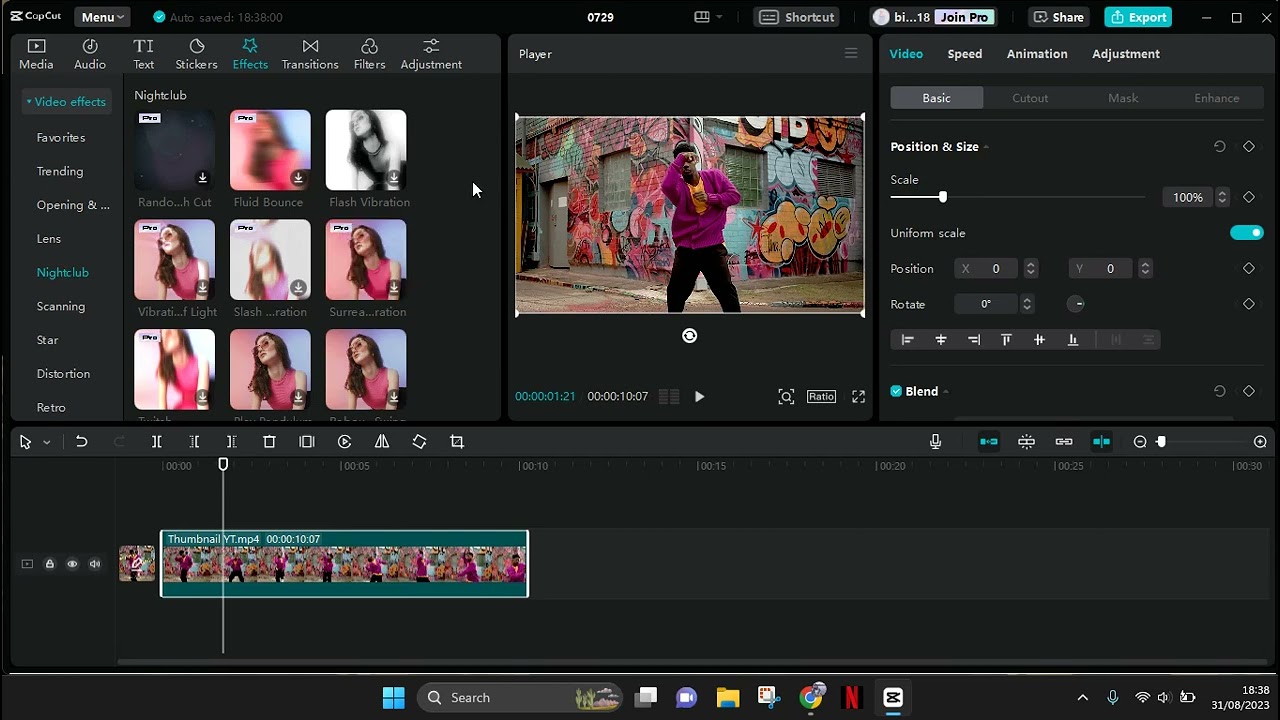Open the Audio panel
Viewport: 1280px width, 720px height.
coord(90,54)
